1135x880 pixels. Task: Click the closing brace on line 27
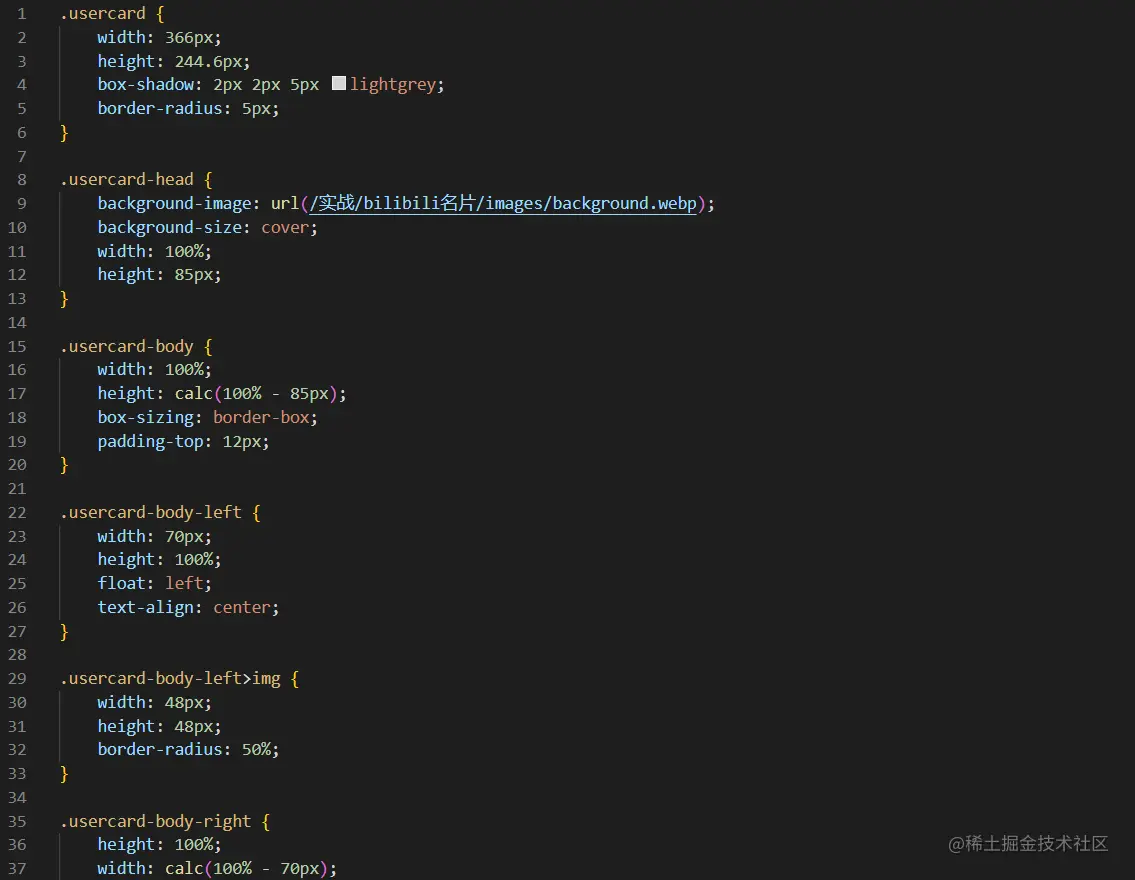(64, 631)
